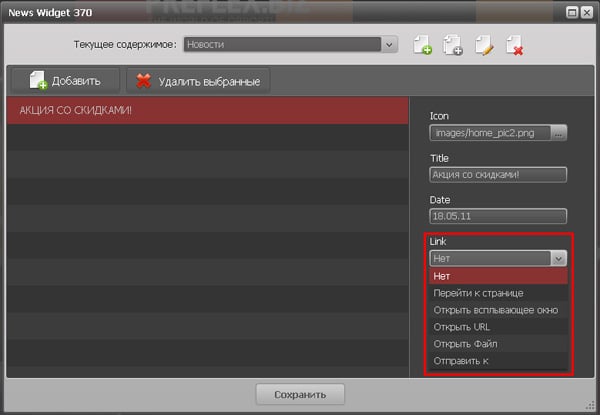Select Открыть URL from the Link list
This screenshot has width=600, height=415.
[498, 327]
